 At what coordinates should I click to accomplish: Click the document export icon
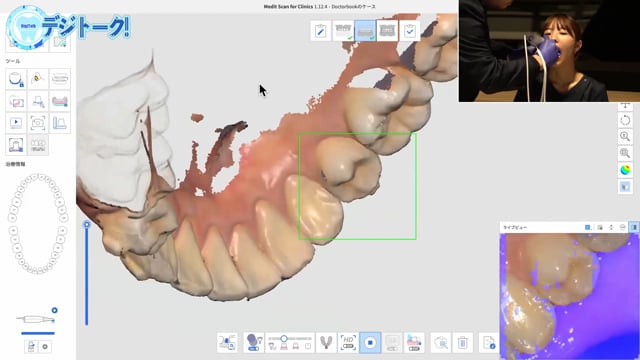point(488,342)
